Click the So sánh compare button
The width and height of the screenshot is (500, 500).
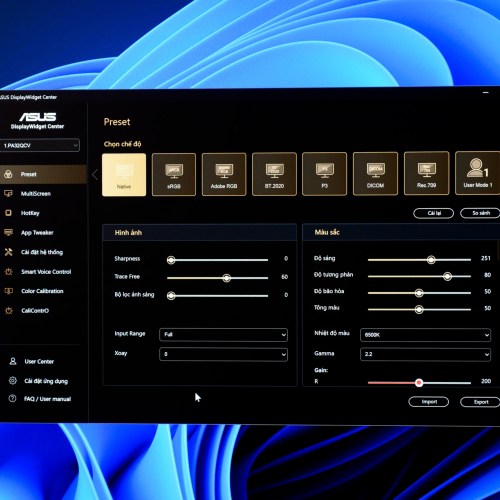(480, 213)
